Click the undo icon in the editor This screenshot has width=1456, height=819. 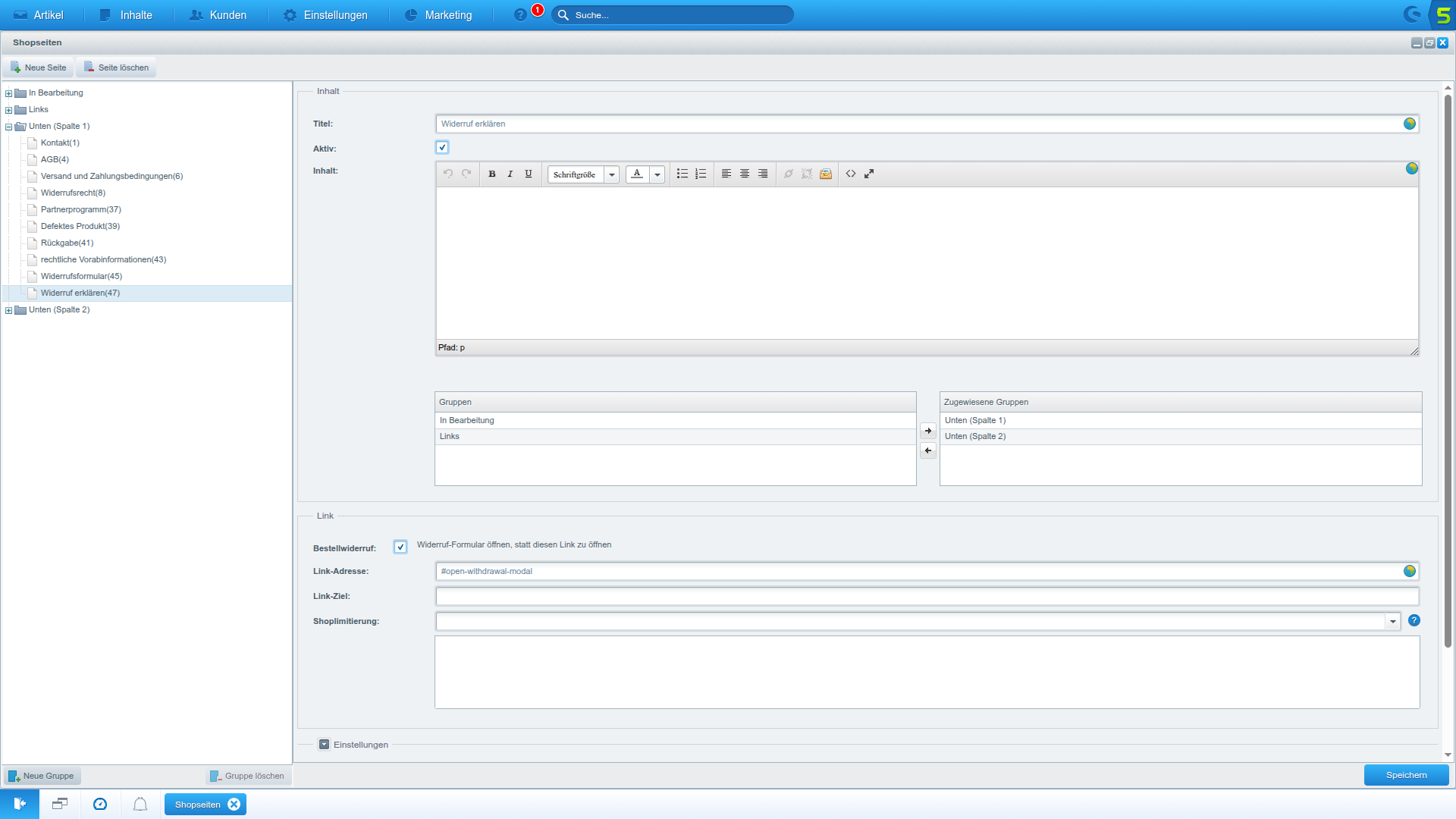(448, 174)
